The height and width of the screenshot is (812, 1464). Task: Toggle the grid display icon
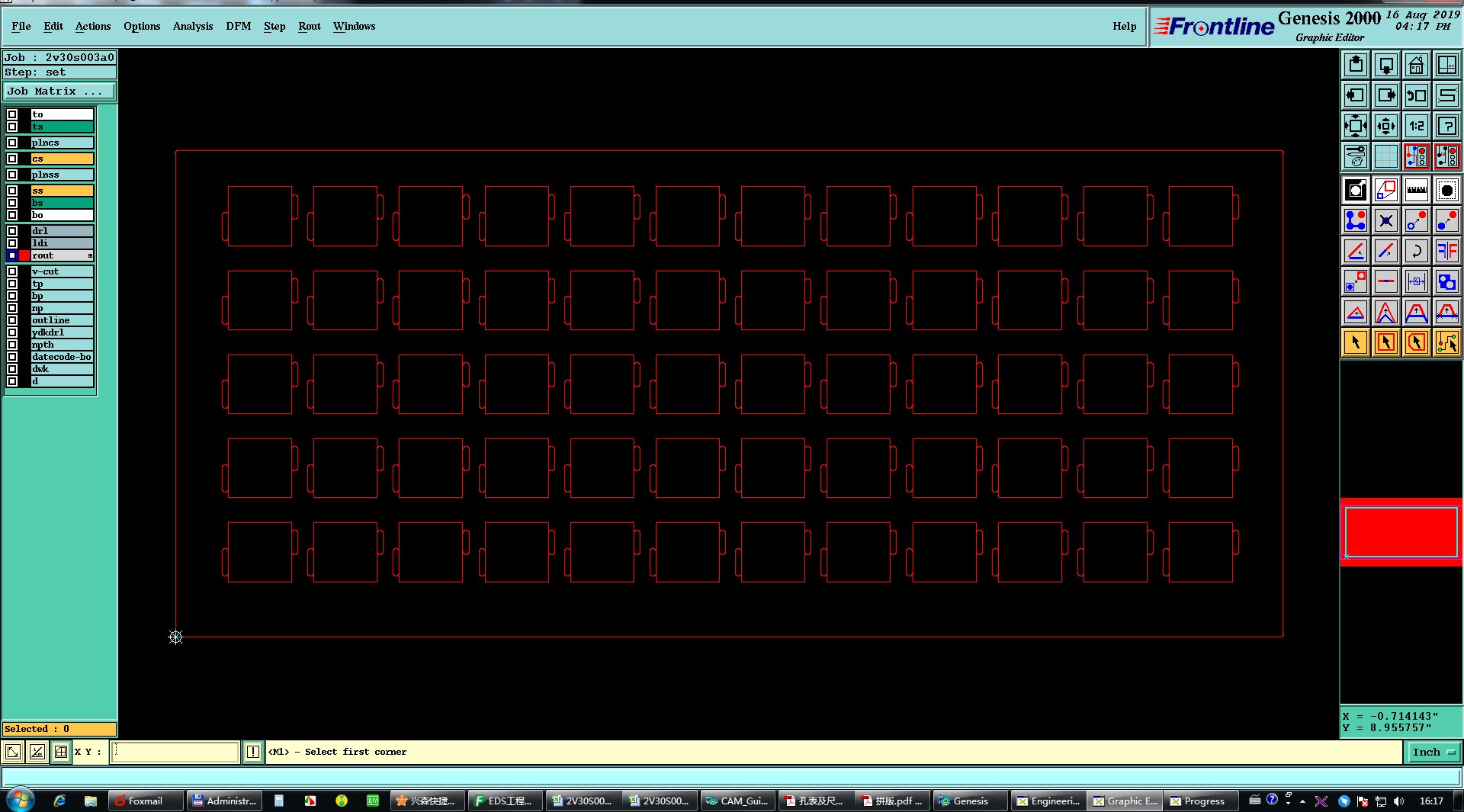pos(1386,156)
